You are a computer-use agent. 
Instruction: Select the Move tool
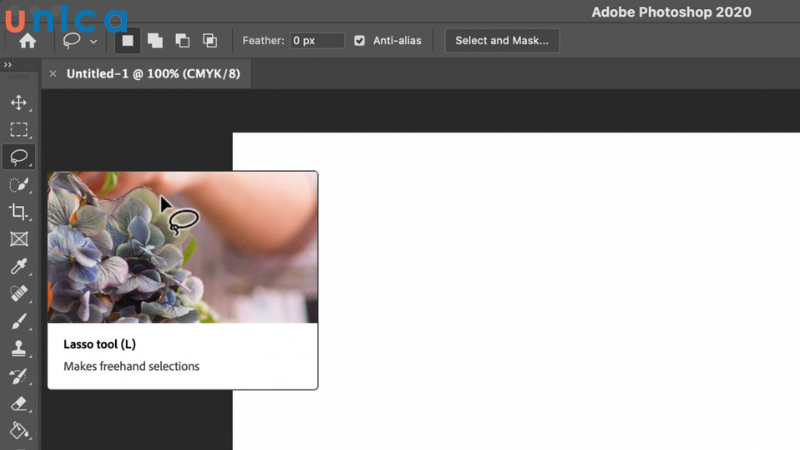pyautogui.click(x=19, y=103)
